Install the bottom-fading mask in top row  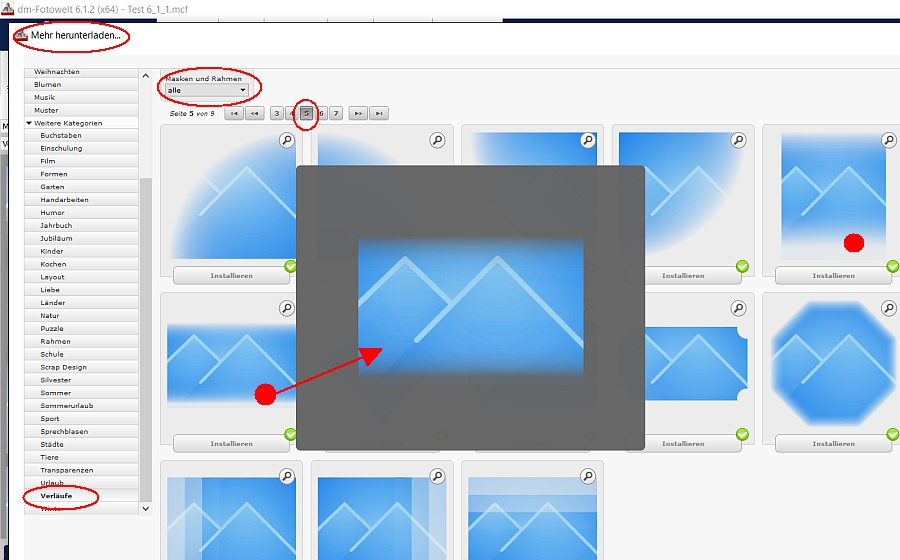(833, 275)
